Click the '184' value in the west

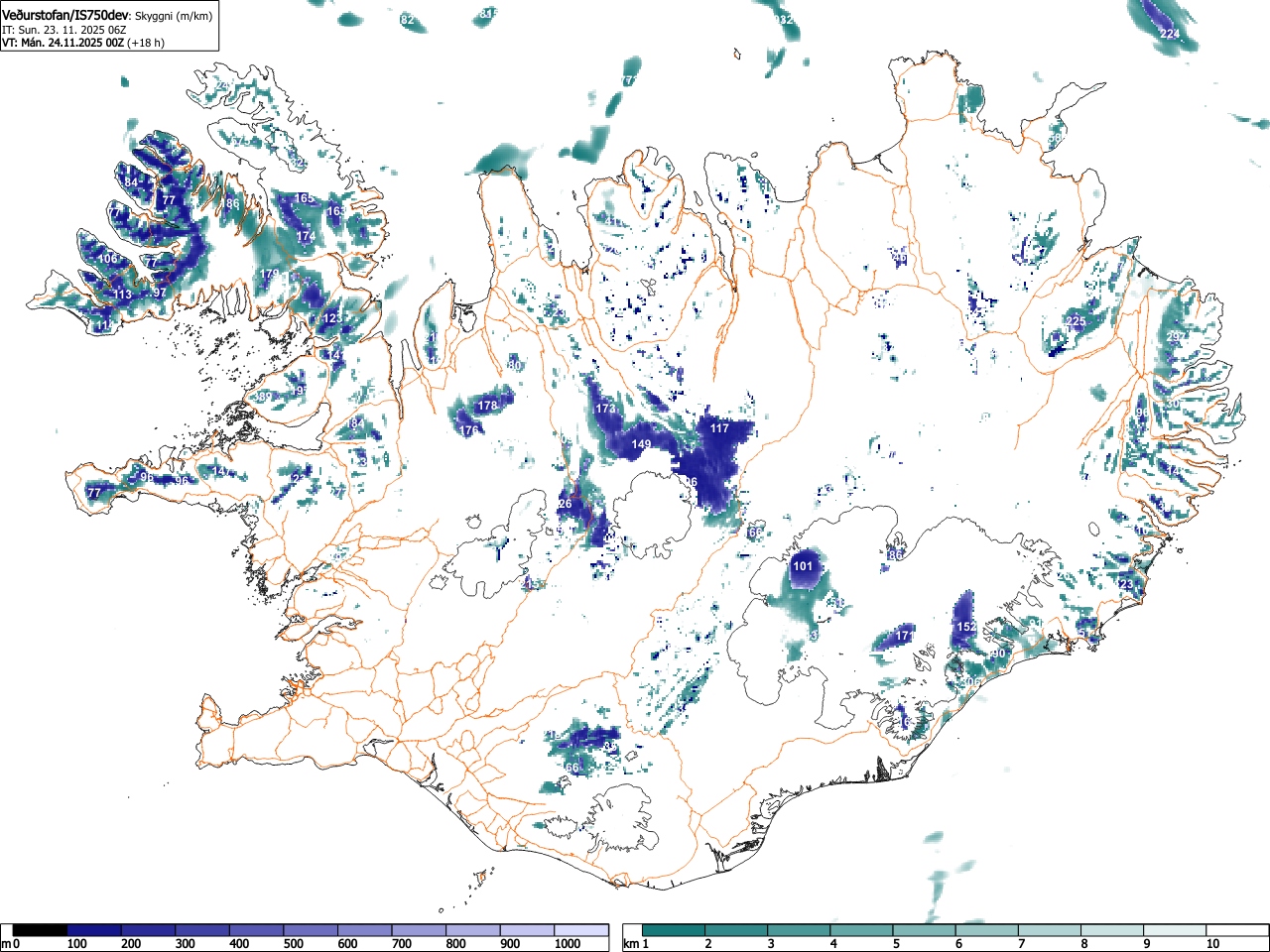tap(354, 423)
